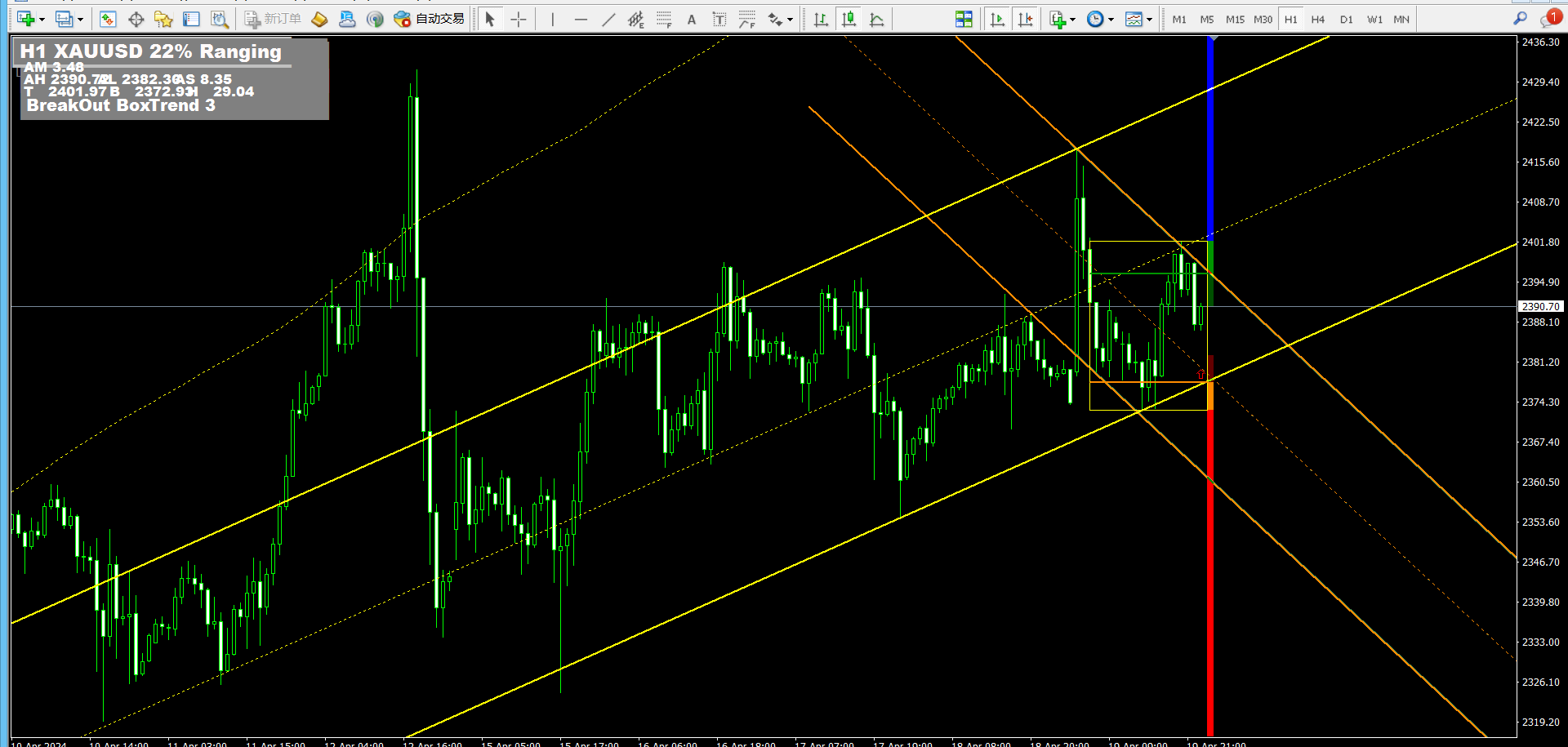Open the Navigator panel star-folder icon

click(x=163, y=19)
